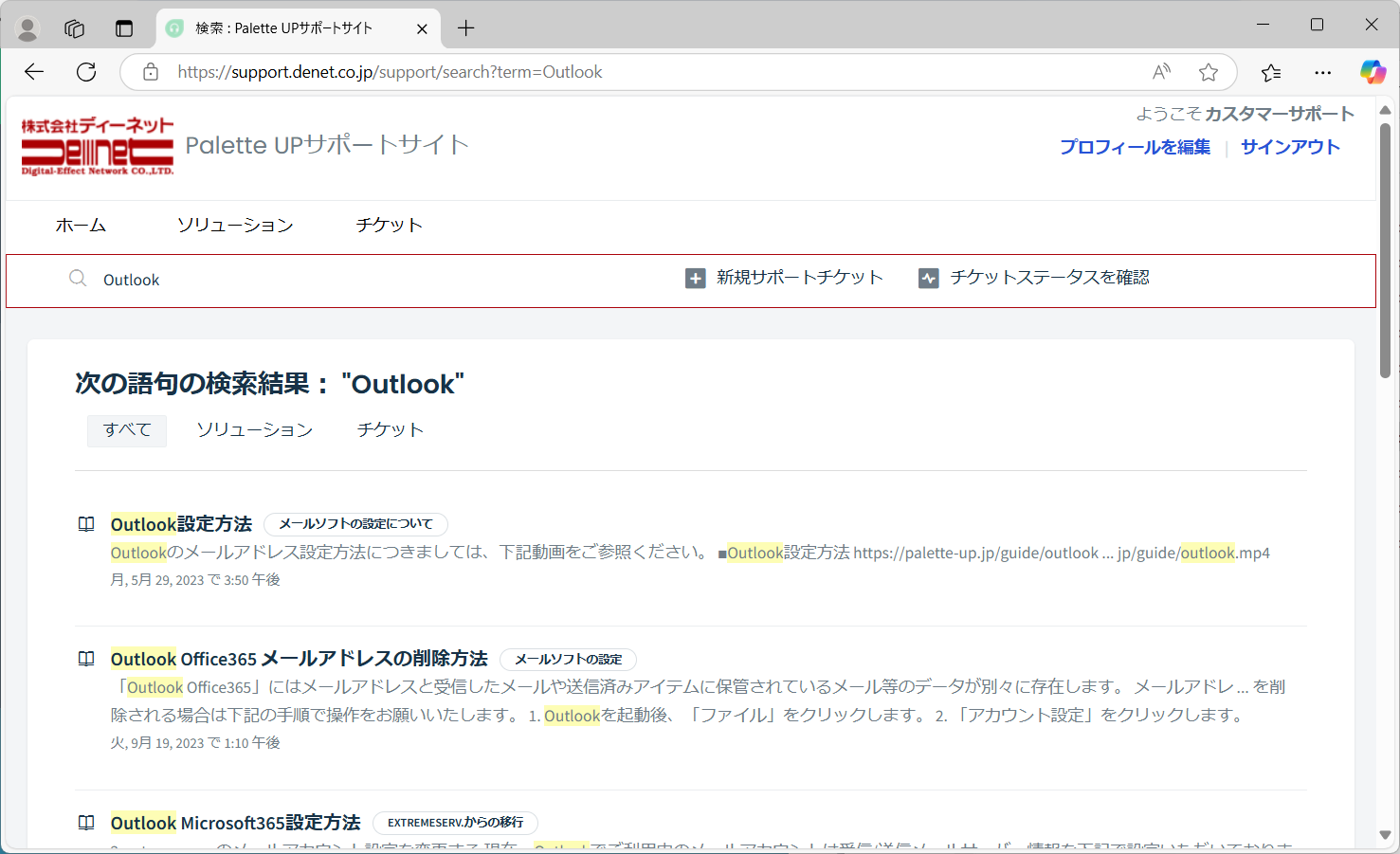Open the favorites list icon
Screen dimensions: 1400x854
tap(1271, 72)
